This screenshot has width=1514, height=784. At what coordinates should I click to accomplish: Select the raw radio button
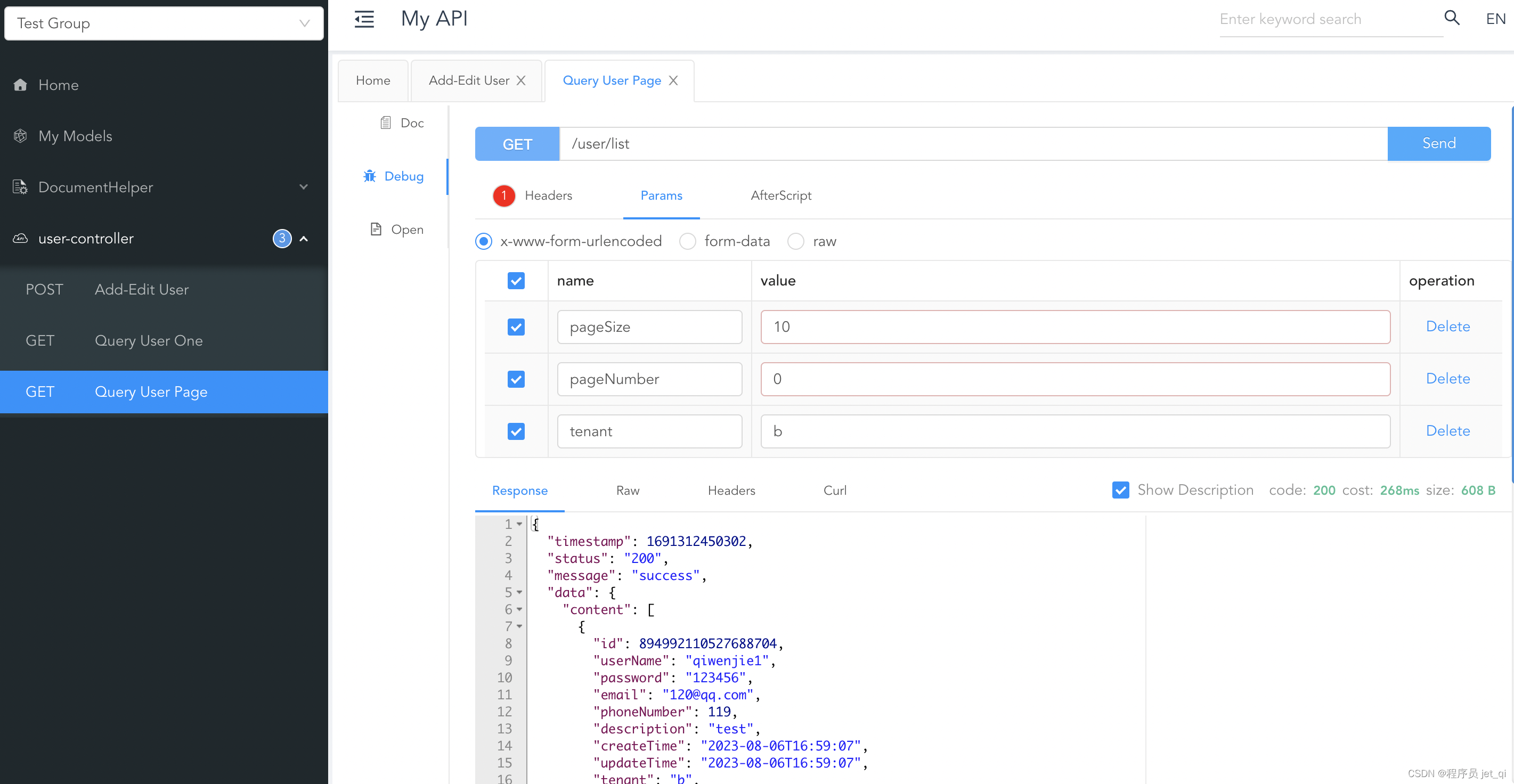tap(797, 240)
